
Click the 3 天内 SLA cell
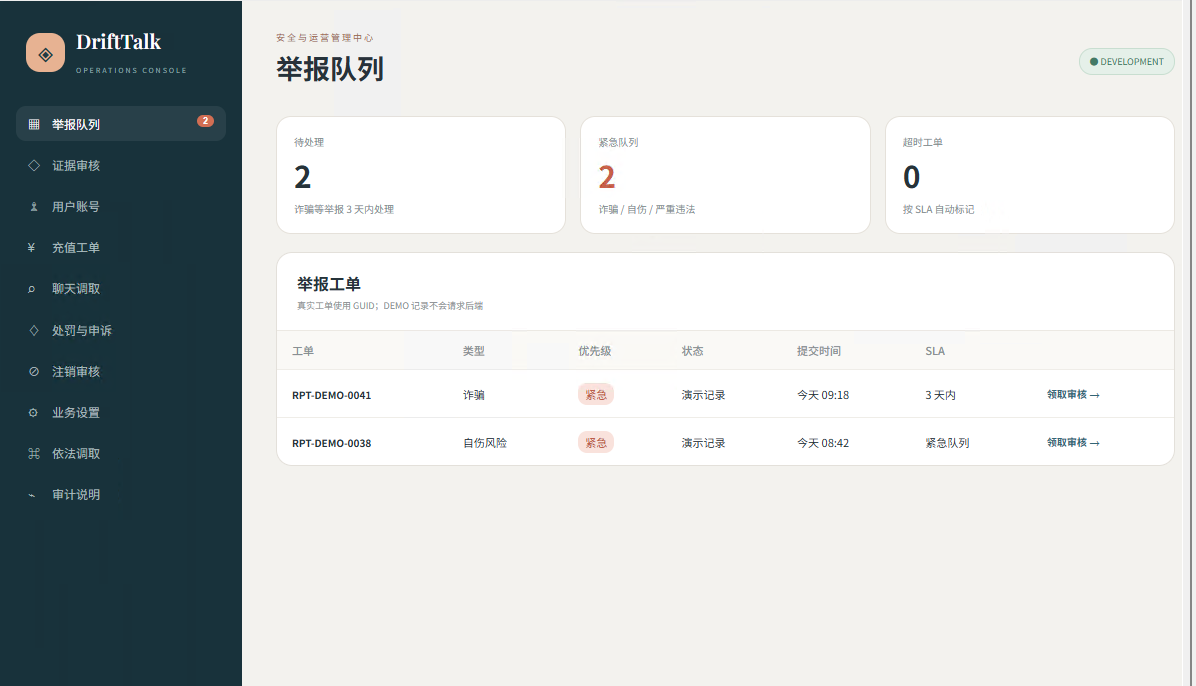click(940, 395)
